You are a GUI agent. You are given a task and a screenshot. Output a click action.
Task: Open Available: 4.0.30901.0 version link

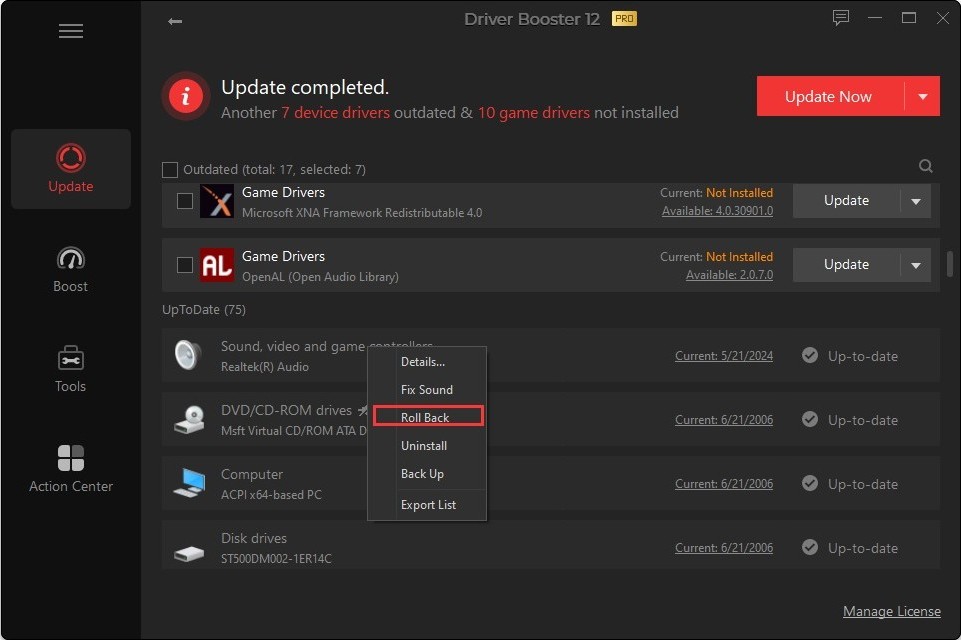717,211
